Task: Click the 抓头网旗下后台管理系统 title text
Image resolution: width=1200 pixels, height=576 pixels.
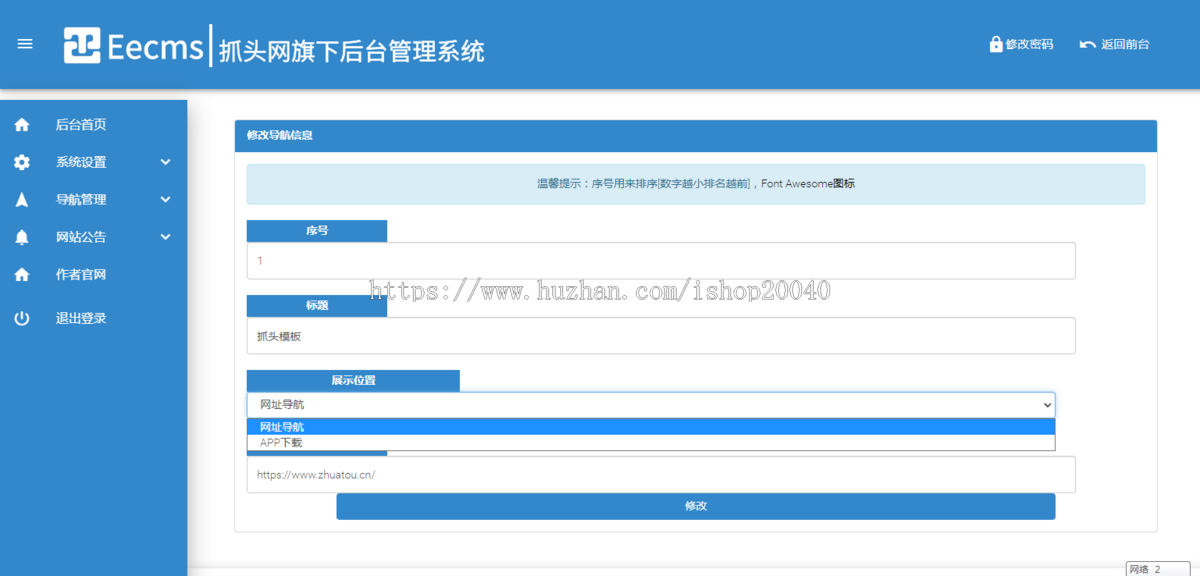Action: [351, 50]
